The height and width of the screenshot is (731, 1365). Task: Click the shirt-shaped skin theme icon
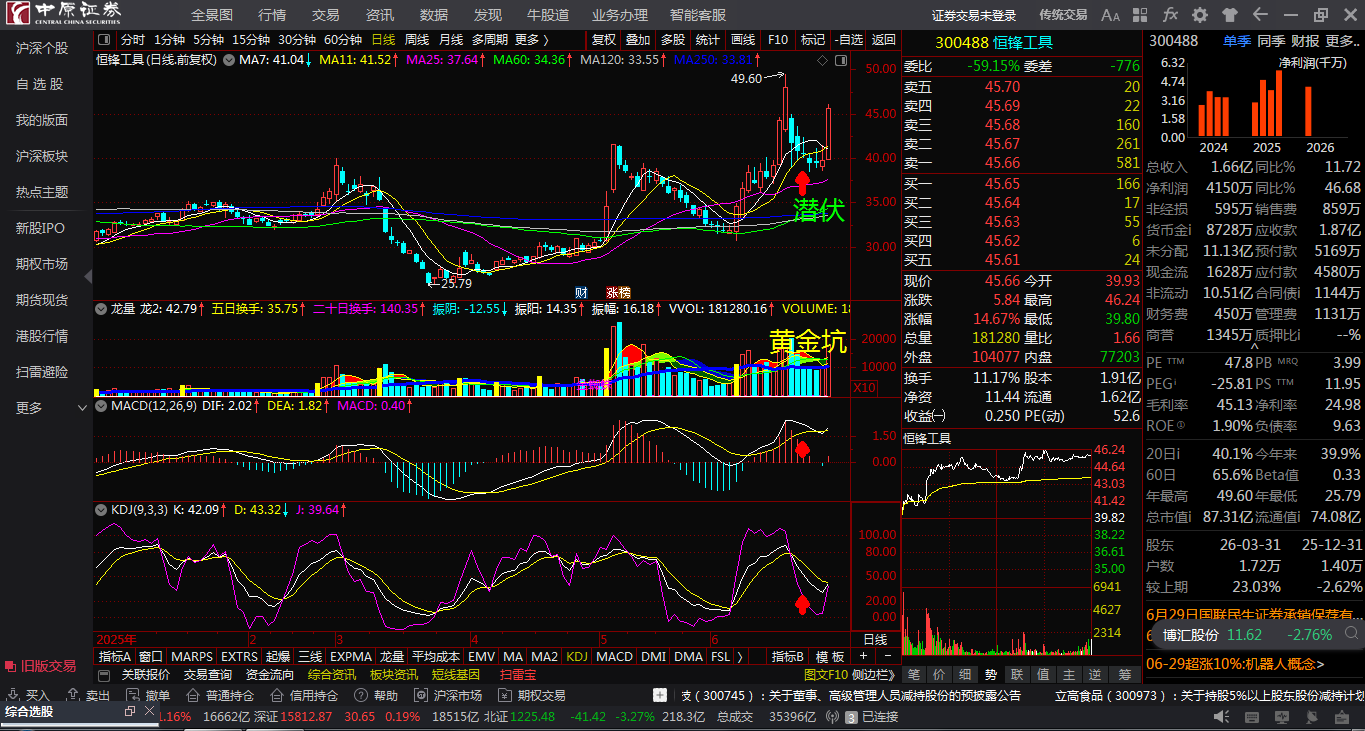click(1230, 15)
